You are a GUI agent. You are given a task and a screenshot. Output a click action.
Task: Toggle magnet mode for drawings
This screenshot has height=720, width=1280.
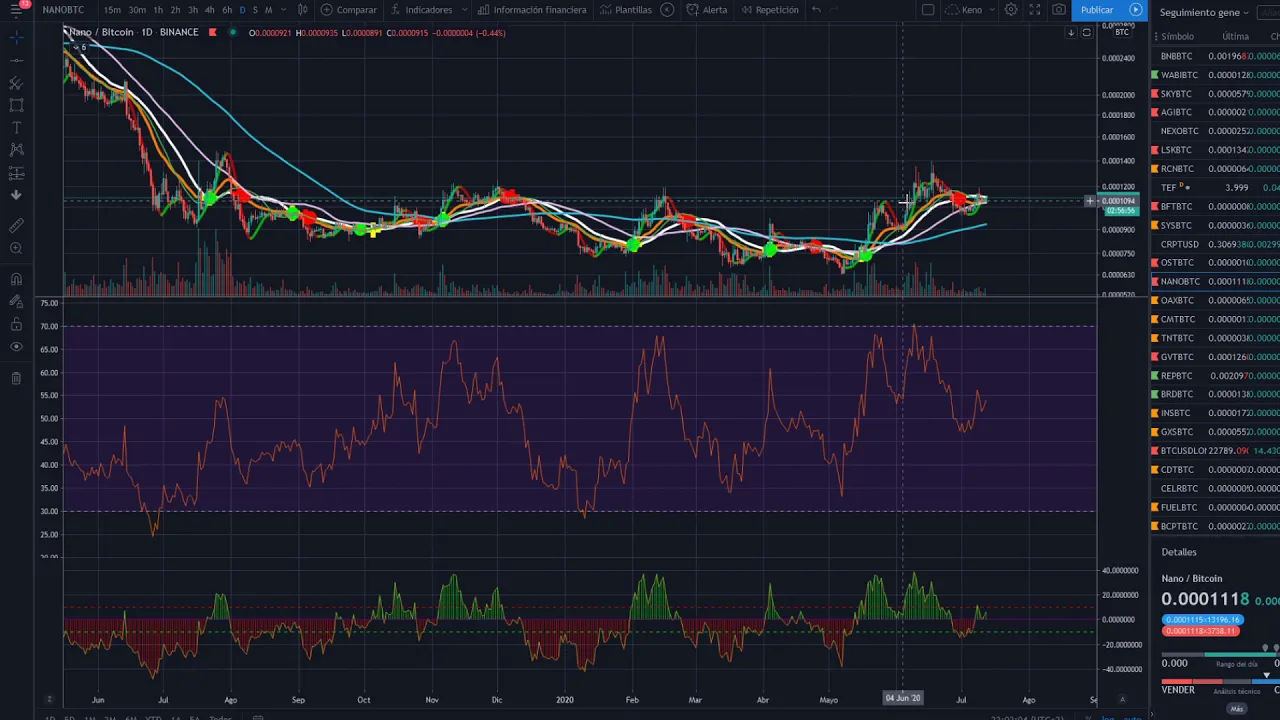pos(16,279)
